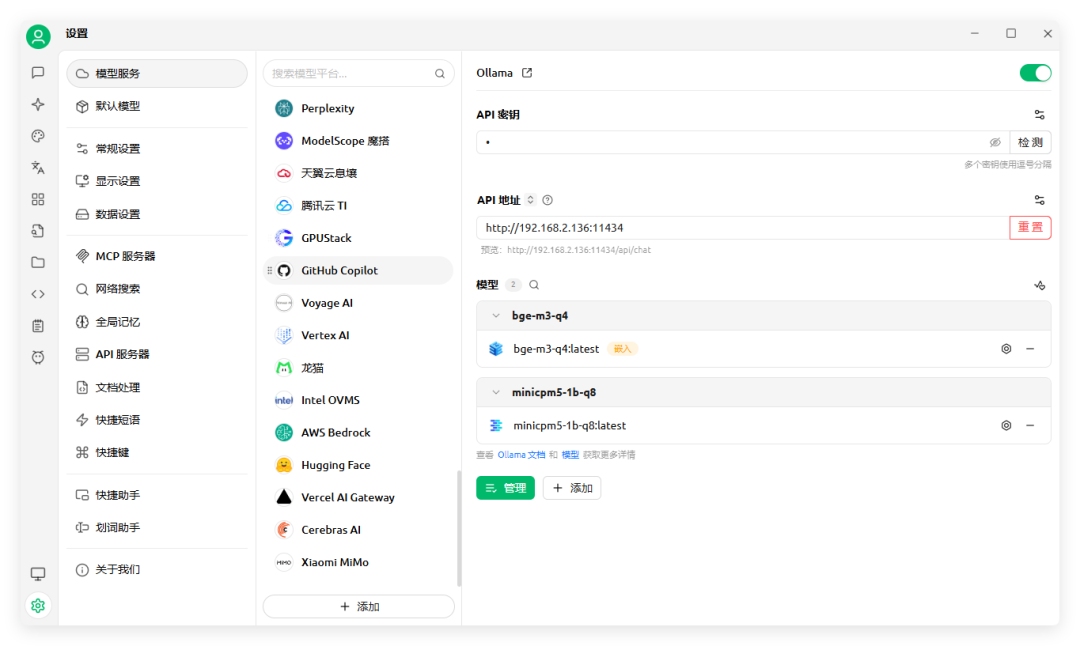Click the API 地址 URL input field
1080x646 pixels.
(x=742, y=228)
